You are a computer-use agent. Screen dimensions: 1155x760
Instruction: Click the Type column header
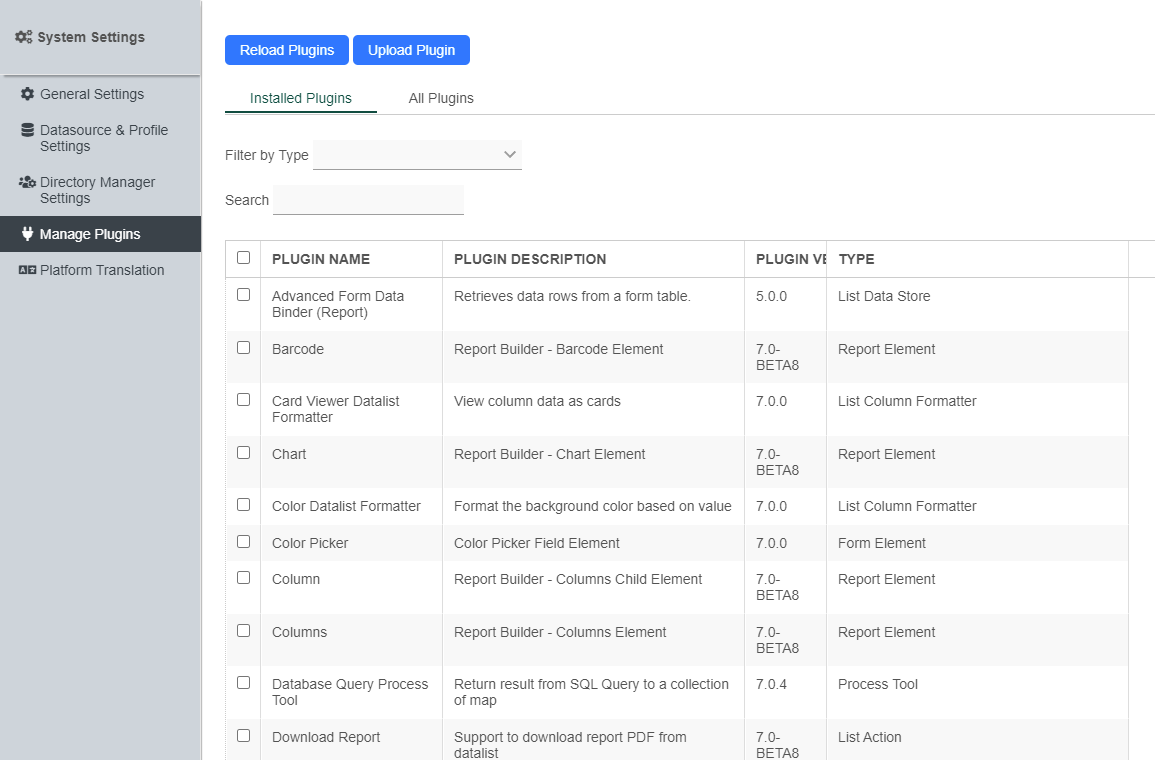click(856, 259)
